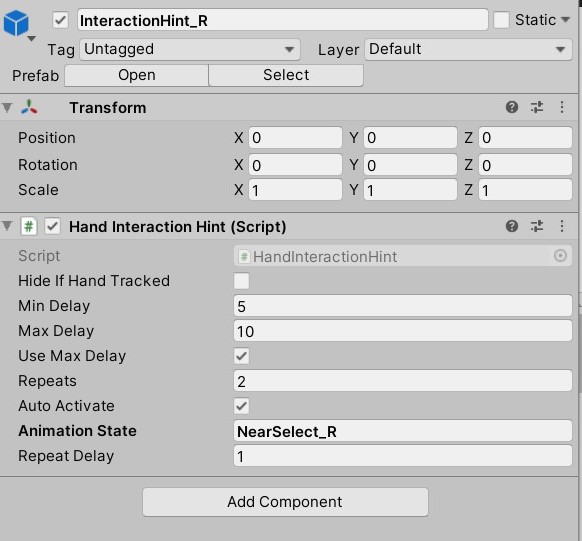This screenshot has width=582, height=541.
Task: Enable the Static checkbox
Action: [x=501, y=20]
